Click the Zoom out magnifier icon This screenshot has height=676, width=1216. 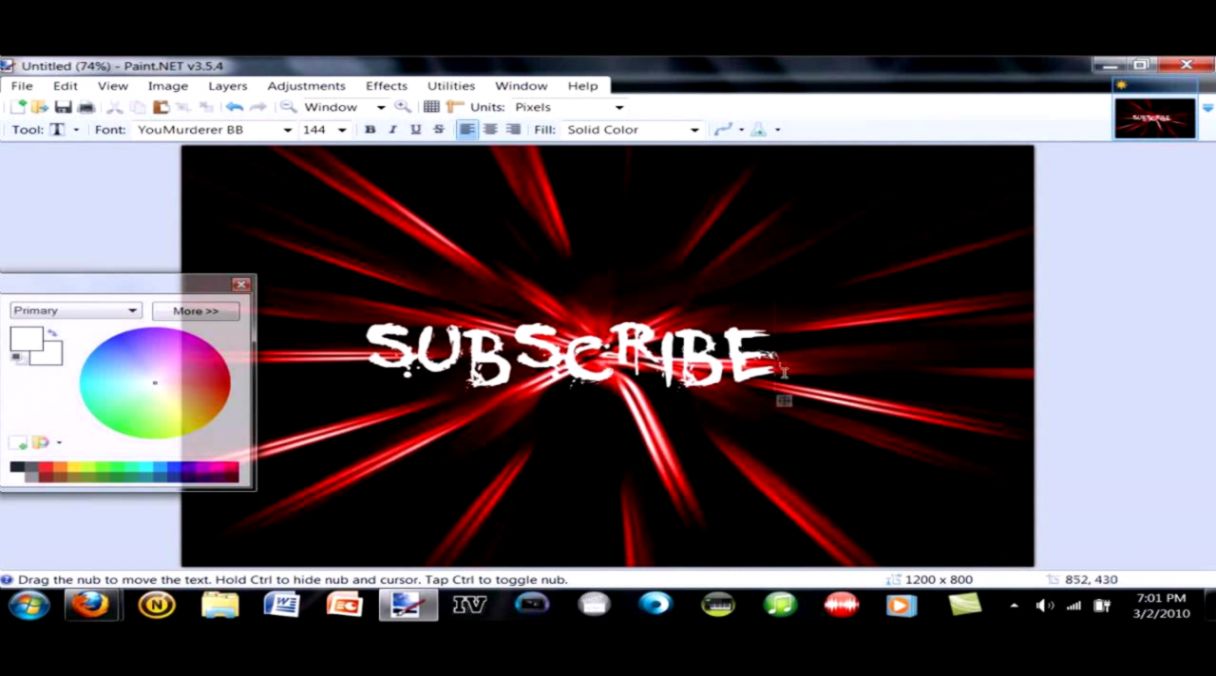pos(287,107)
